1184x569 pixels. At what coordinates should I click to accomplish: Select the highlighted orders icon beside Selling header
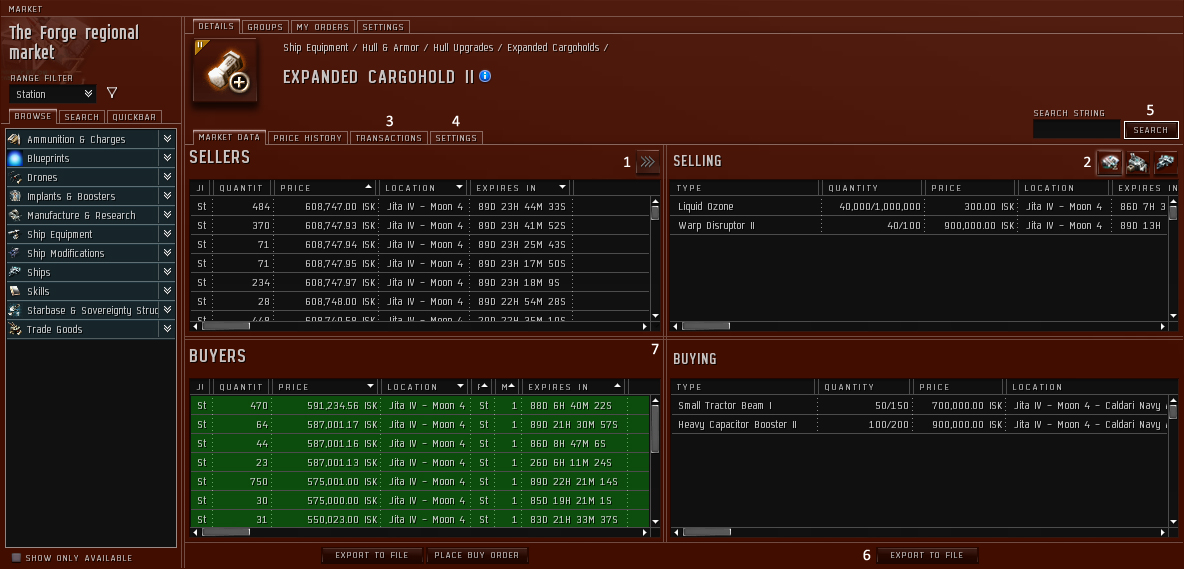pos(1109,161)
